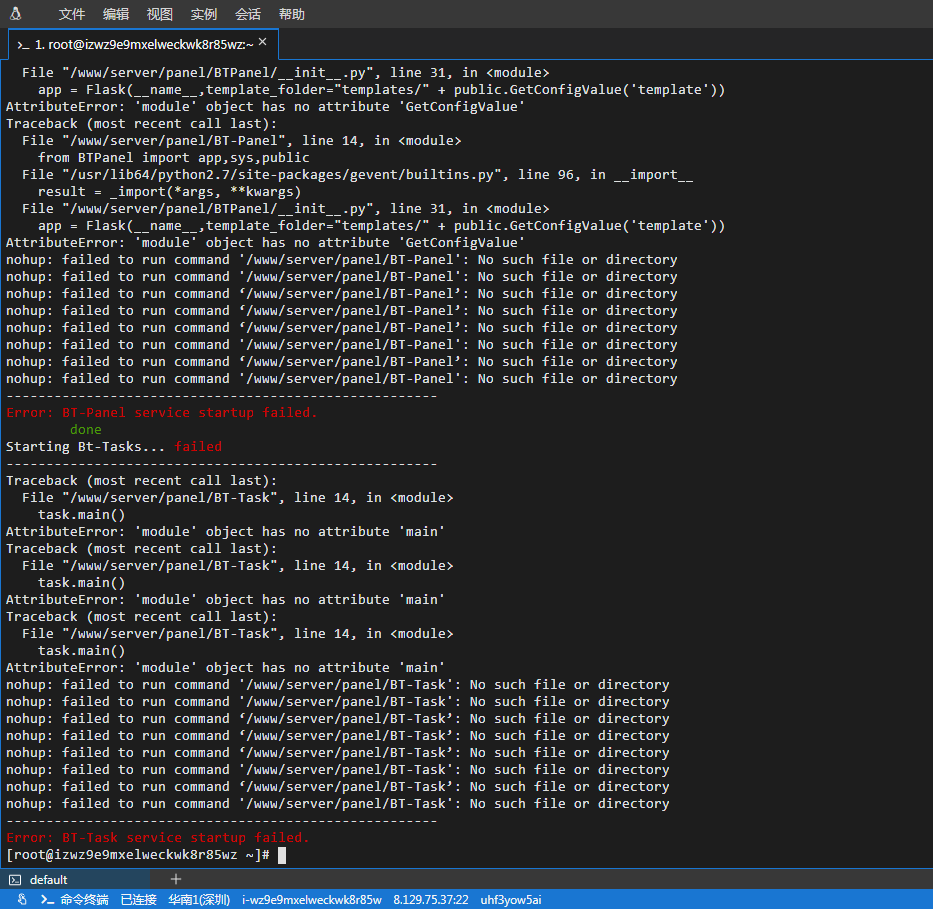Open the 编辑 (Edit) menu
The image size is (933, 909).
click(x=116, y=14)
